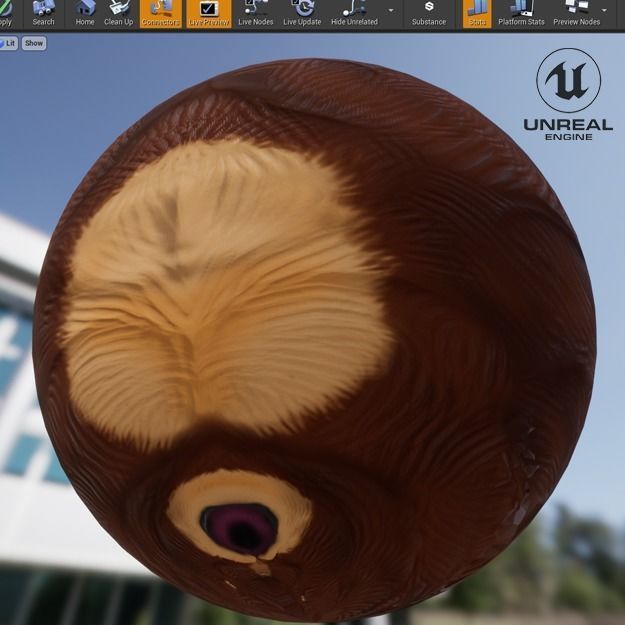Open the Lit view mode menu
This screenshot has height=625, width=625.
[8, 43]
